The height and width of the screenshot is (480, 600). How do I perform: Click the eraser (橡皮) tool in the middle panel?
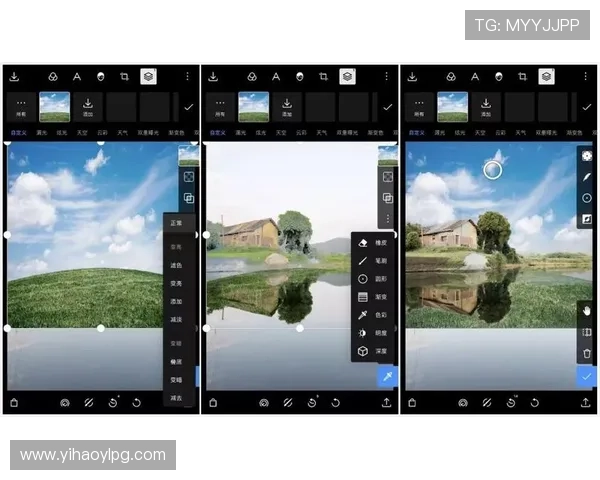click(364, 242)
